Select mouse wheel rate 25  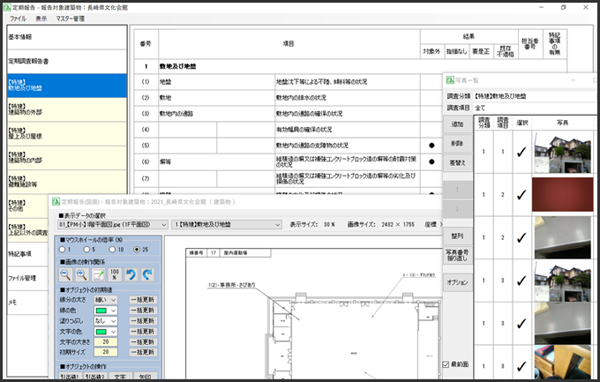pos(137,250)
